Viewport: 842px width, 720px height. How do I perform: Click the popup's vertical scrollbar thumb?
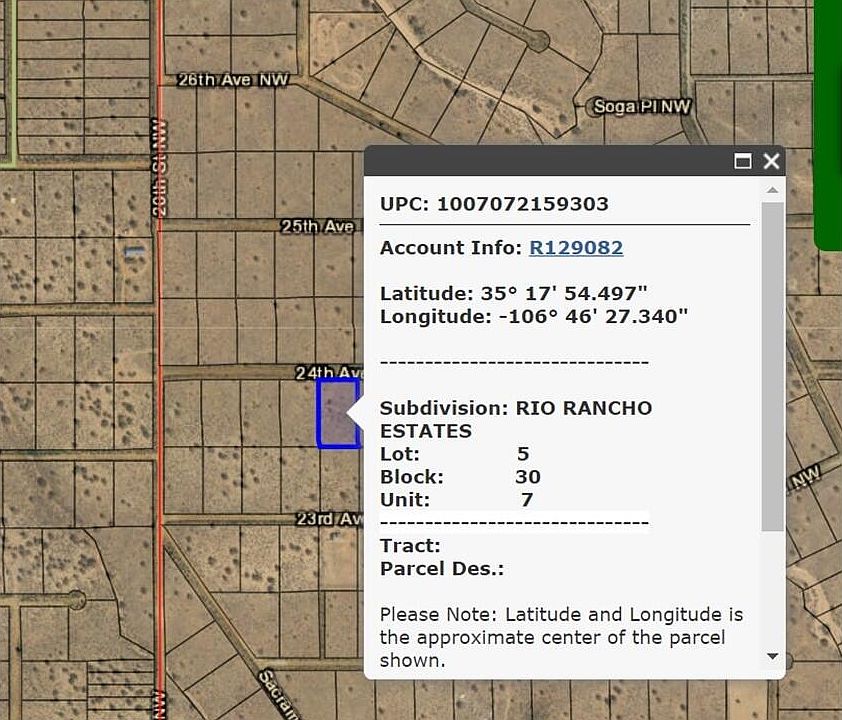click(772, 365)
